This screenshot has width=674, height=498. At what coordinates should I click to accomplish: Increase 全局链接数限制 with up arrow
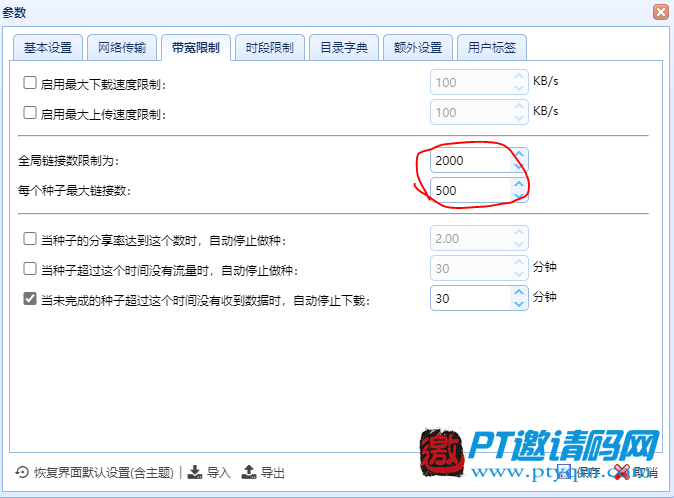pos(519,154)
